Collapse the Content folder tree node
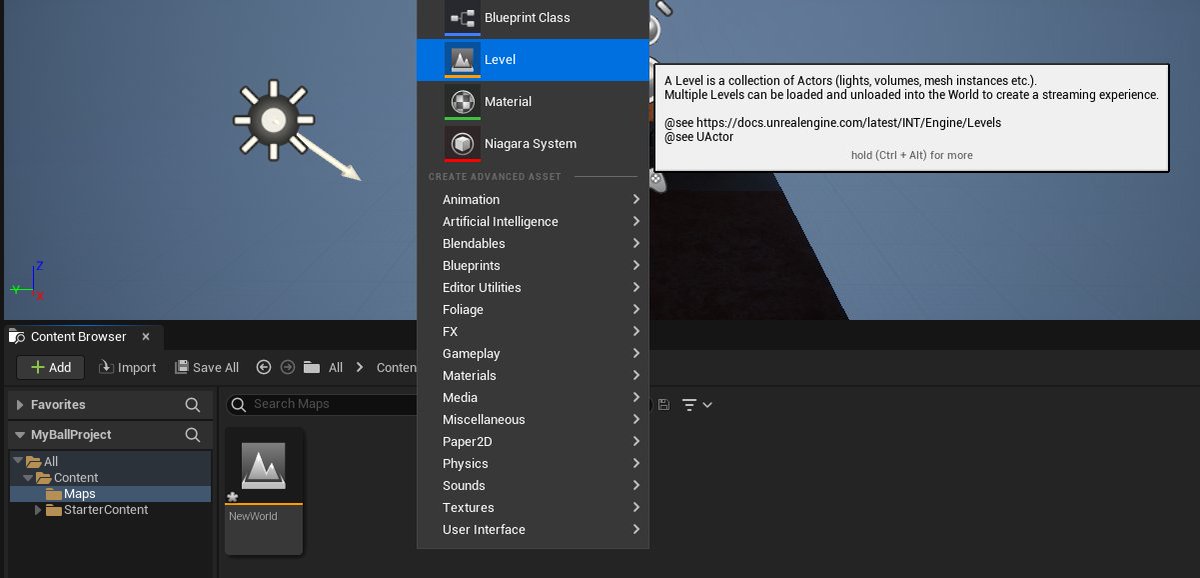Screen dimensions: 1200x578 [28, 478]
